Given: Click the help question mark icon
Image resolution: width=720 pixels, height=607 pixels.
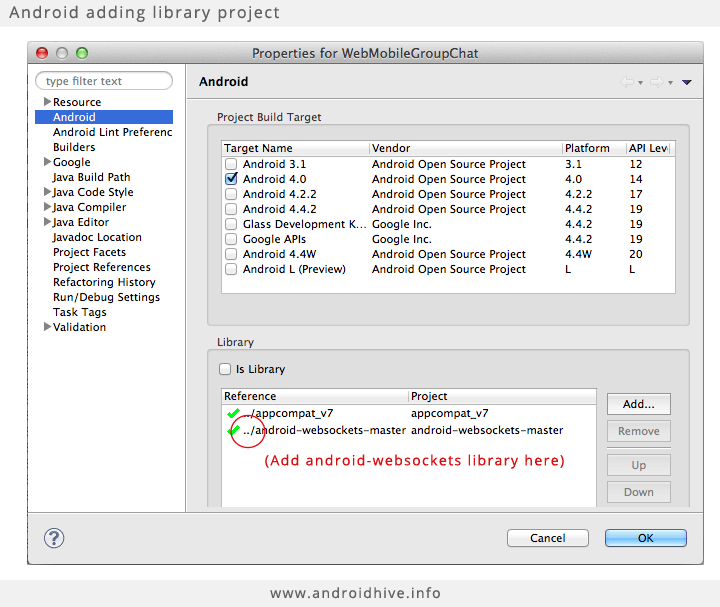Looking at the screenshot, I should (x=54, y=538).
